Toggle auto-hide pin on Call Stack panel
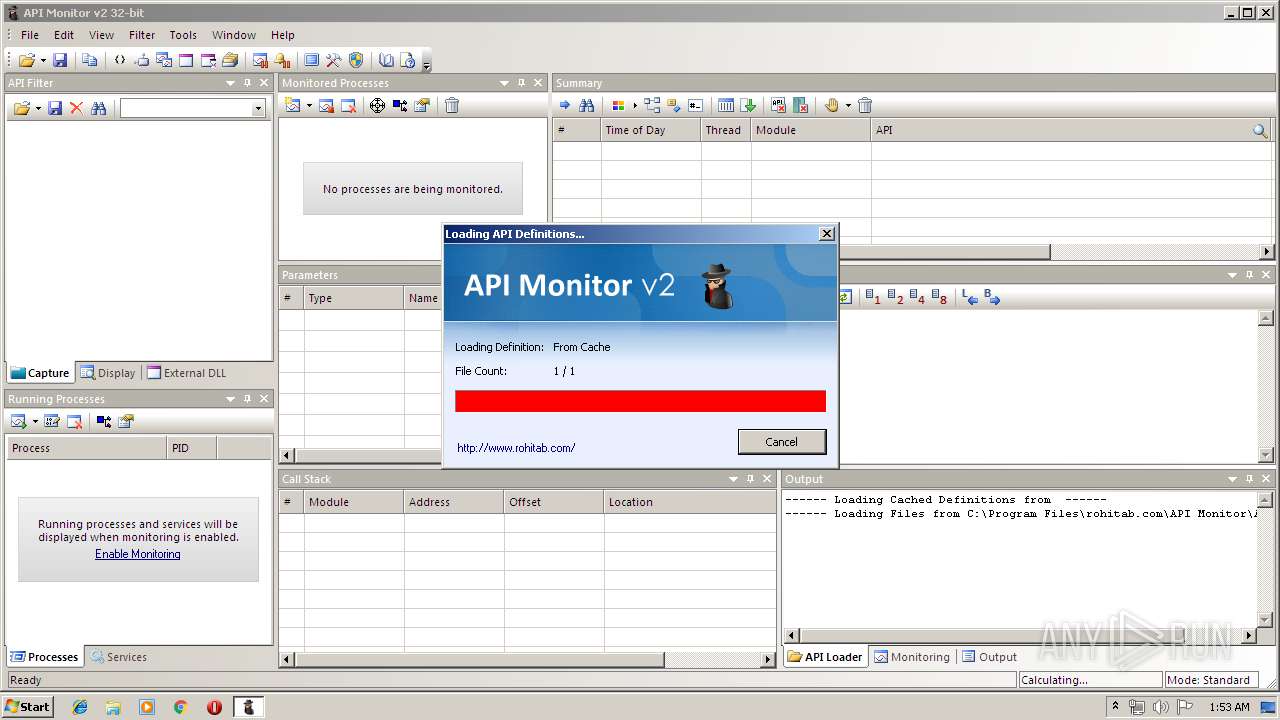 point(751,479)
